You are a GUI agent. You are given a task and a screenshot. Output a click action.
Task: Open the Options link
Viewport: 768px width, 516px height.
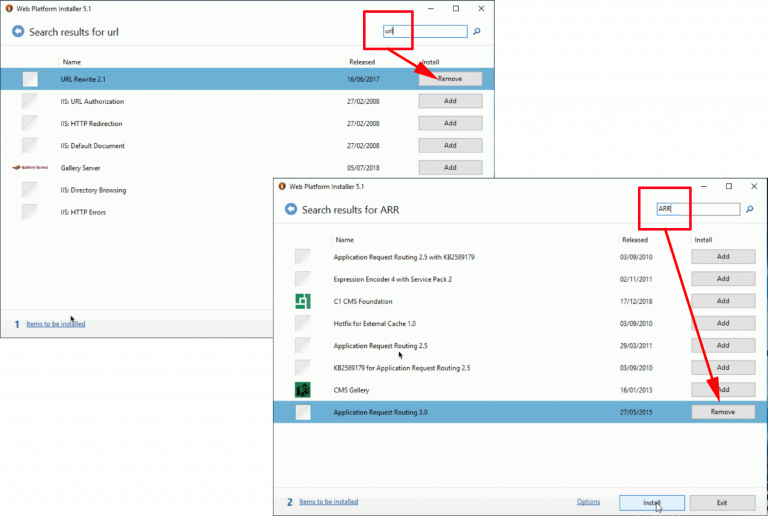tap(588, 502)
